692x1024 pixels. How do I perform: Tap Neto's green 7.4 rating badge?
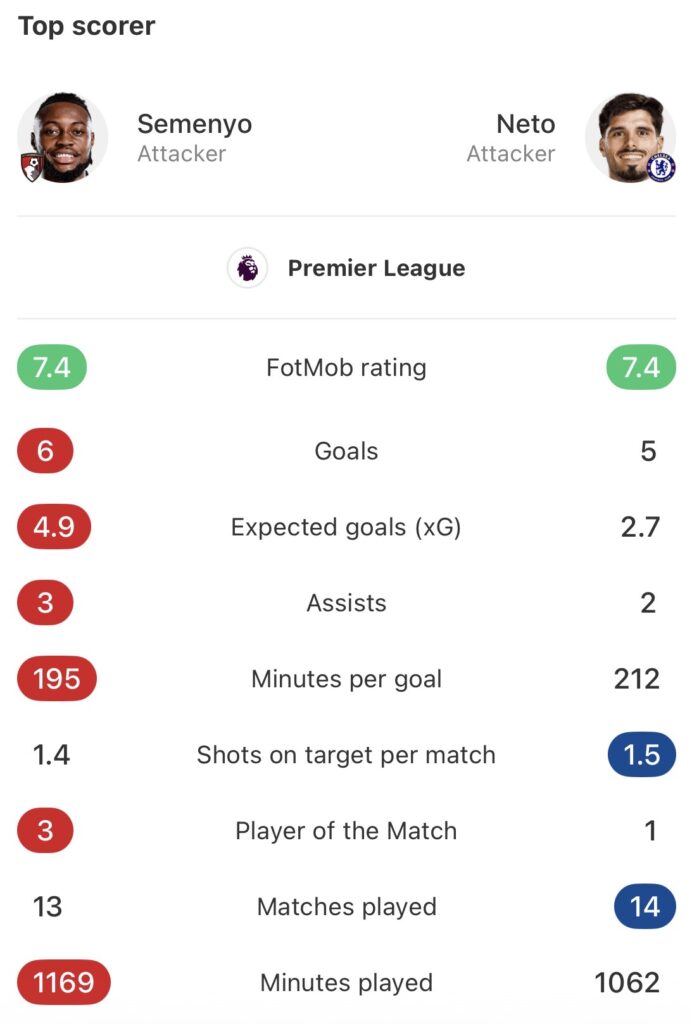click(641, 368)
